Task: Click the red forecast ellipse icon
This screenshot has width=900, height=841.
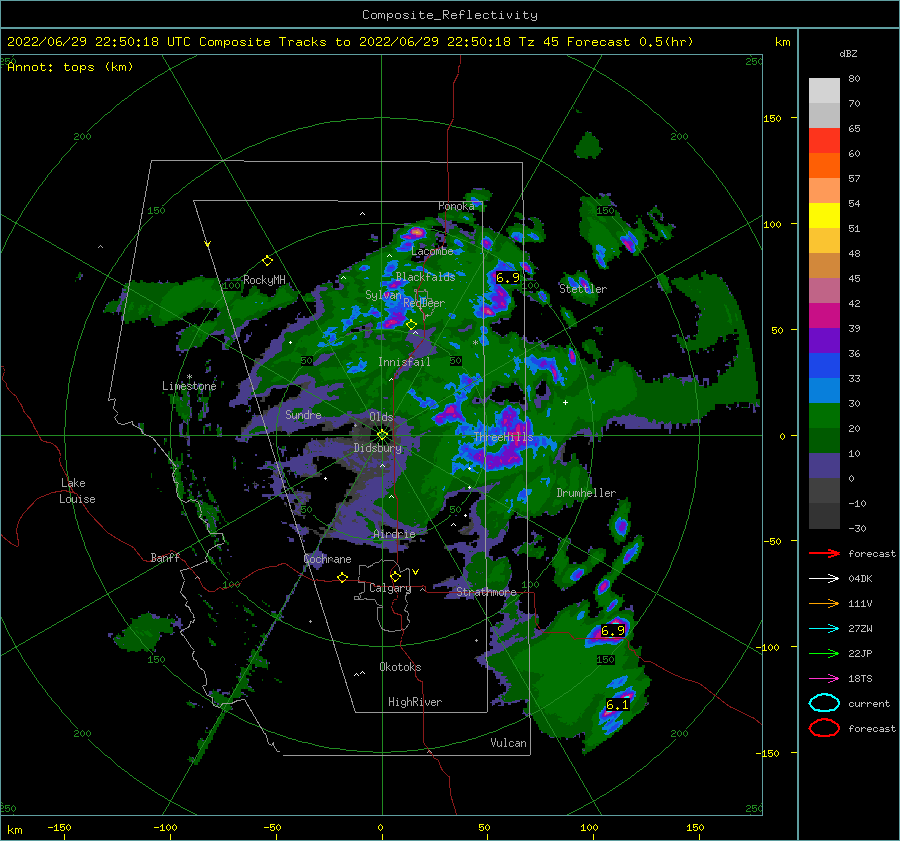Action: point(824,728)
